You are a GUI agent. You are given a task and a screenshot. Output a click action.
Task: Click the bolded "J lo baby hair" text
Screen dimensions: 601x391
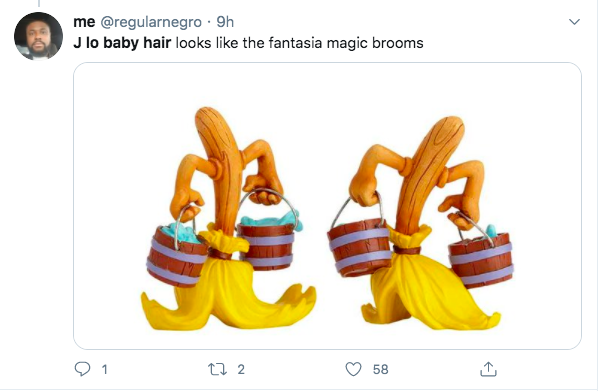coord(122,43)
